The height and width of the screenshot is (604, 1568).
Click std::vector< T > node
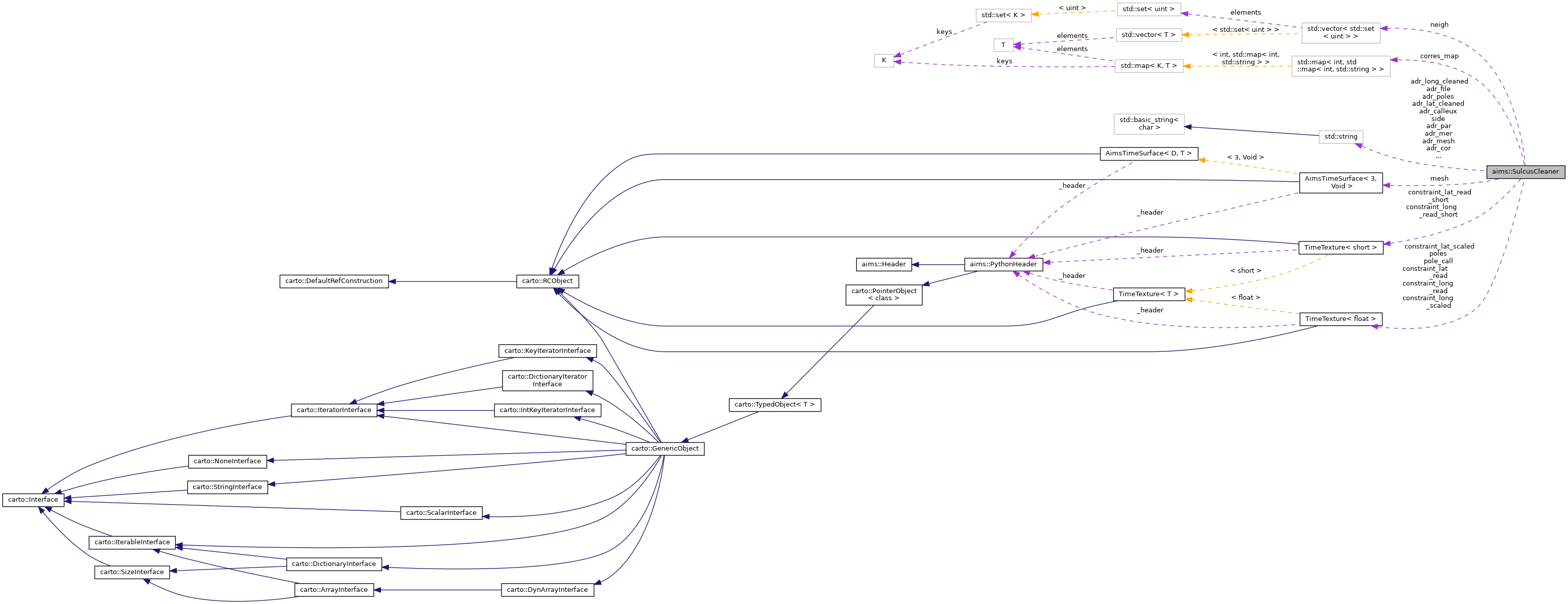pyautogui.click(x=1149, y=35)
